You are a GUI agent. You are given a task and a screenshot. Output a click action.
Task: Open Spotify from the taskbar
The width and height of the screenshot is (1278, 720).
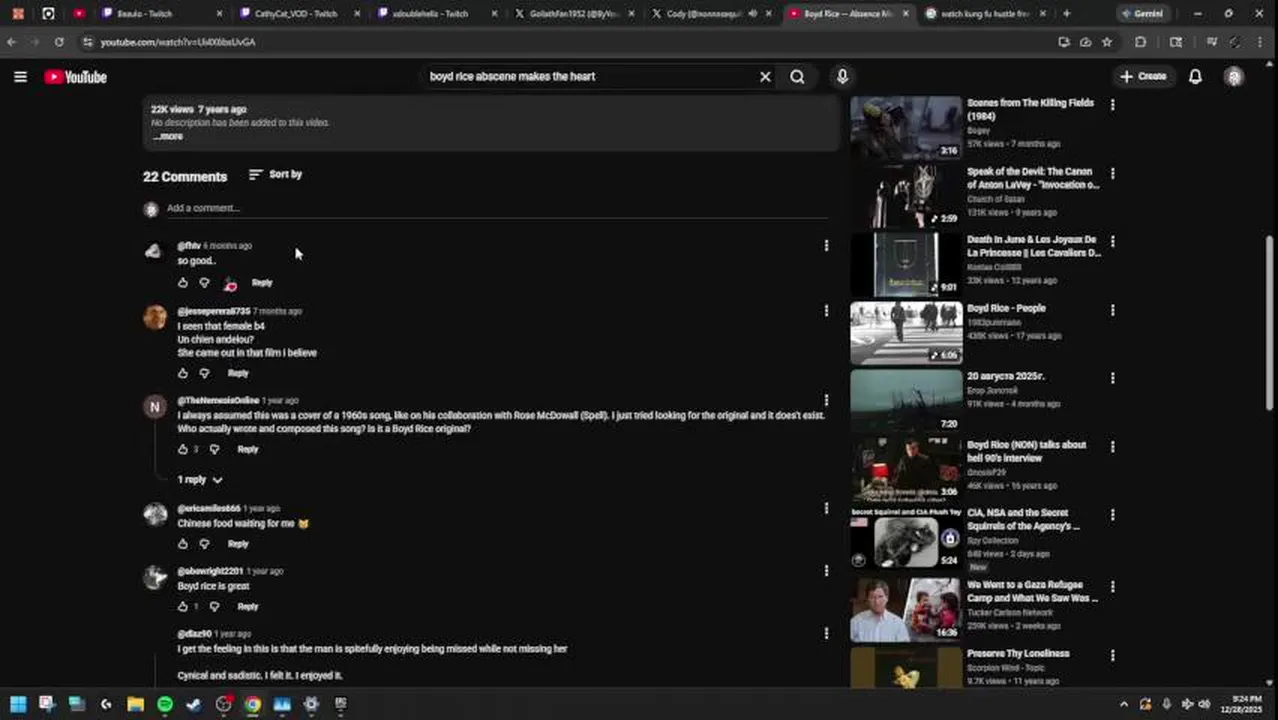click(x=164, y=704)
